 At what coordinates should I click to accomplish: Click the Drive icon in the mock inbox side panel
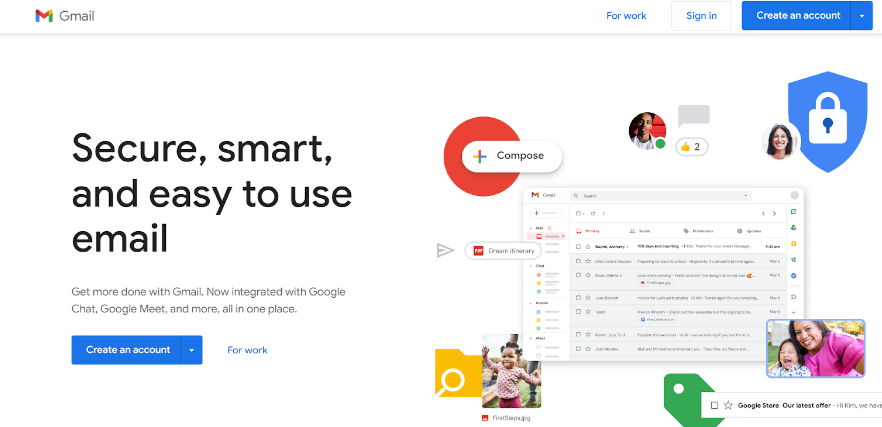(x=794, y=227)
